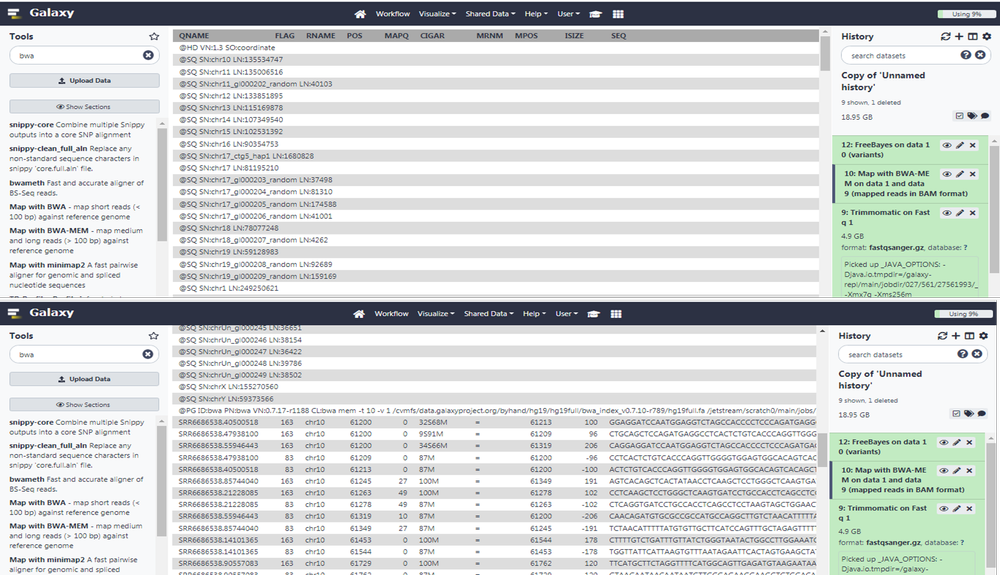Open User dropdown in lower masthead
Screen dimensions: 1000x575
566,314
